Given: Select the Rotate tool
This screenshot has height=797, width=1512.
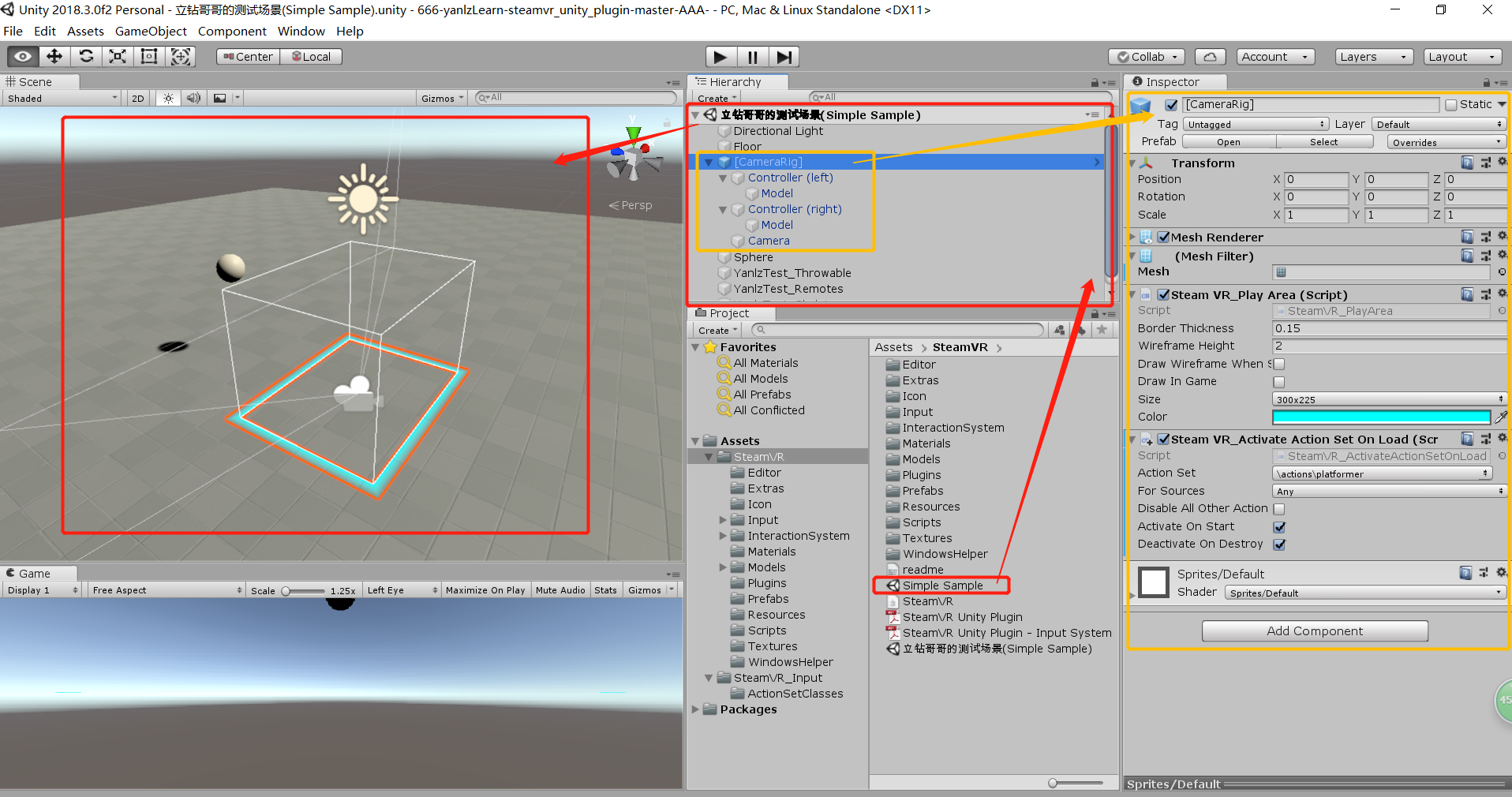Looking at the screenshot, I should [85, 56].
